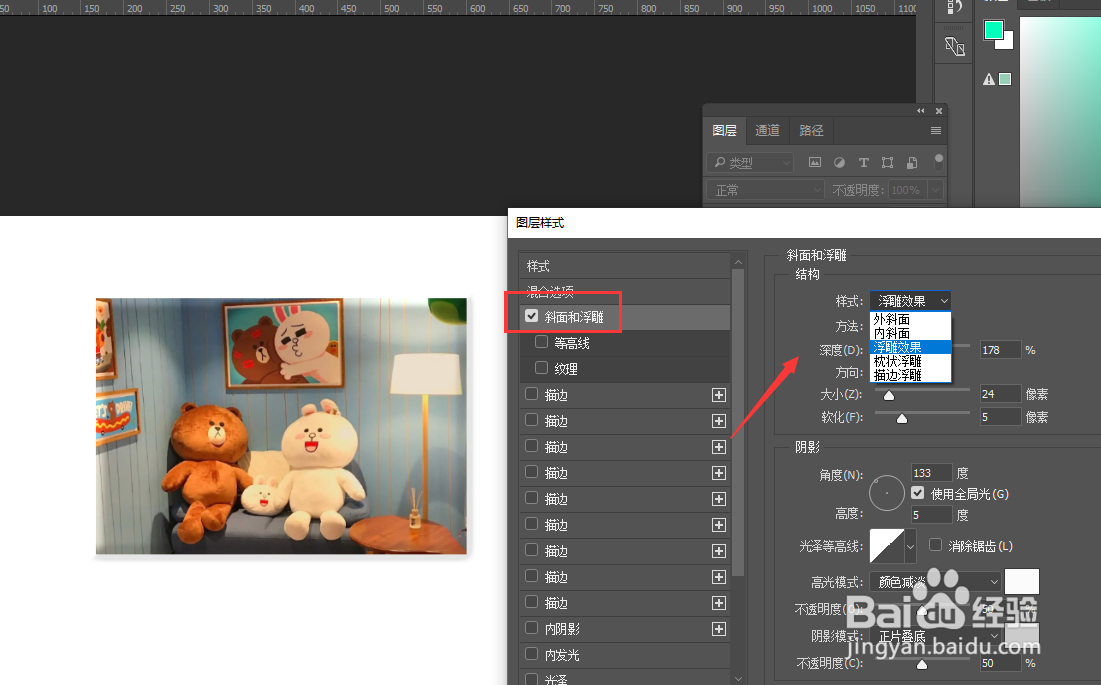This screenshot has height=685, width=1101.
Task: Click the 图层样式 dialog title bar
Action: (x=804, y=222)
